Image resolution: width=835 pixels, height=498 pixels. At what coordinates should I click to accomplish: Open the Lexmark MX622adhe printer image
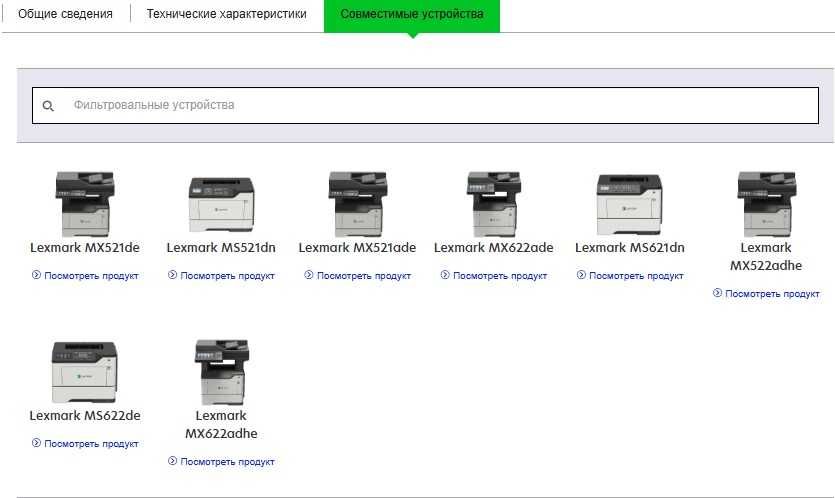[221, 372]
